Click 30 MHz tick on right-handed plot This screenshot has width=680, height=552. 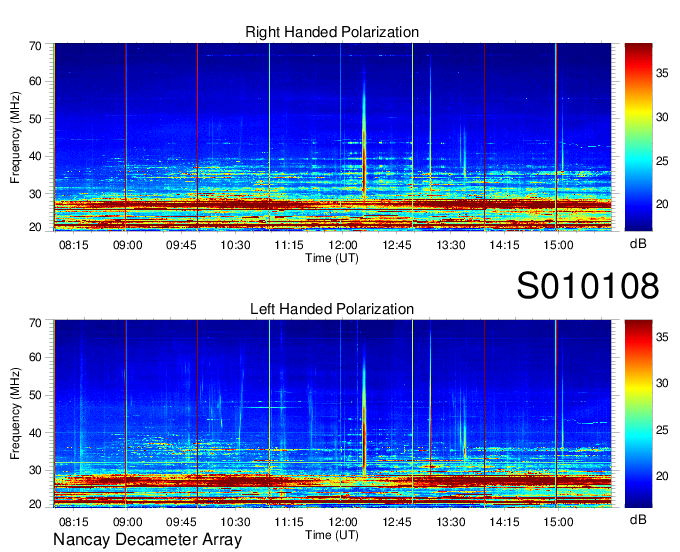(35, 194)
